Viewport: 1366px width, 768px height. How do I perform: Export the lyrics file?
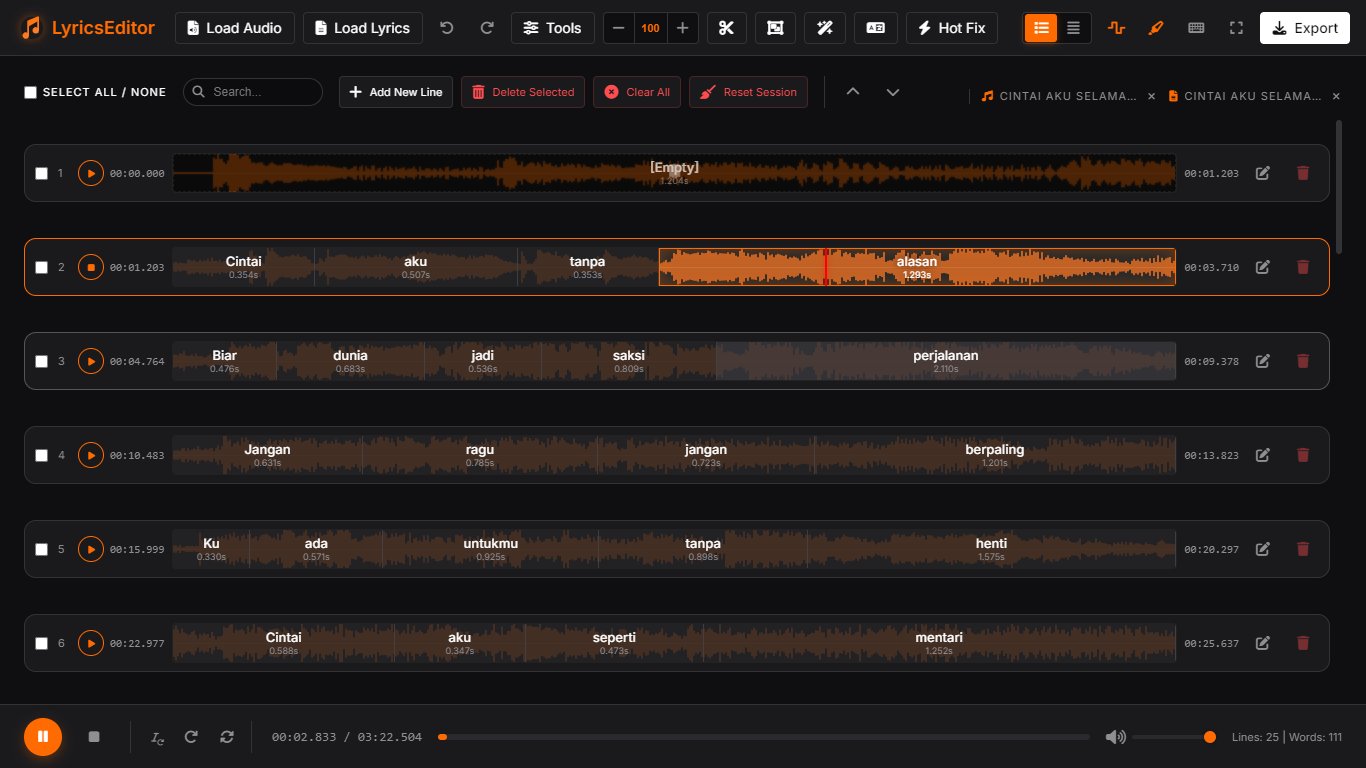(x=1304, y=28)
